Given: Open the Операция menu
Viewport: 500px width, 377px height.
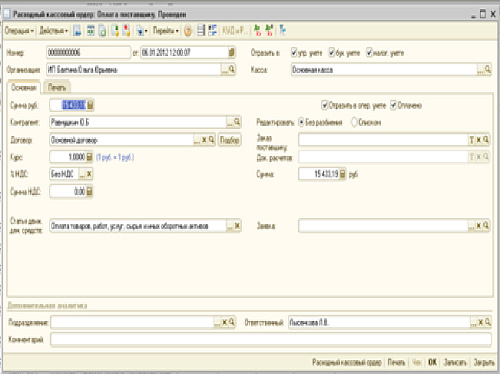Looking at the screenshot, I should 19,31.
